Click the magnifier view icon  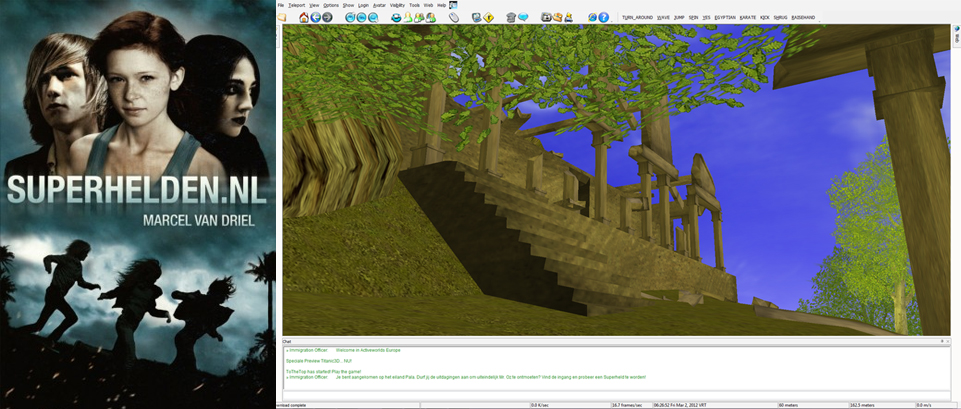(373, 17)
